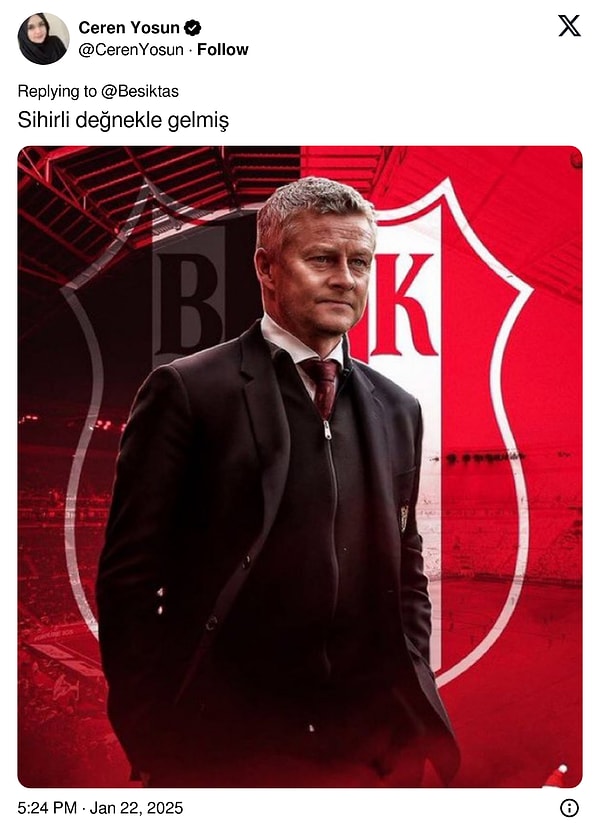Click the red letter K in crest
The width and height of the screenshot is (600, 838).
[x=401, y=305]
